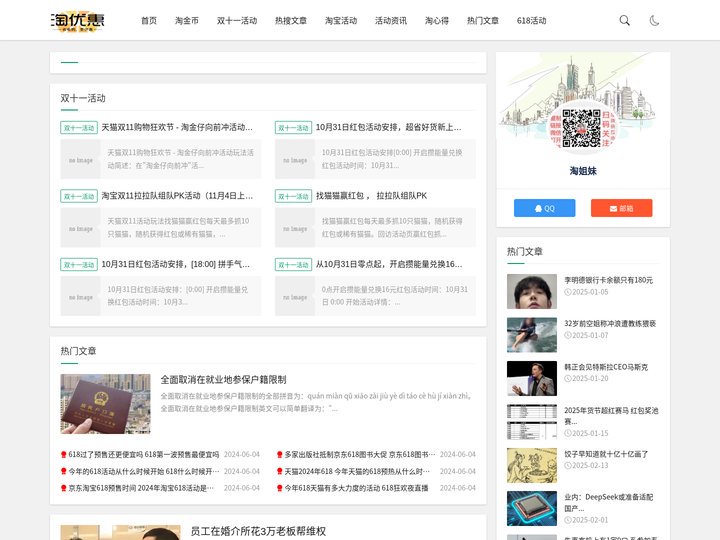Open the 活动资讯 menu item

(391, 20)
